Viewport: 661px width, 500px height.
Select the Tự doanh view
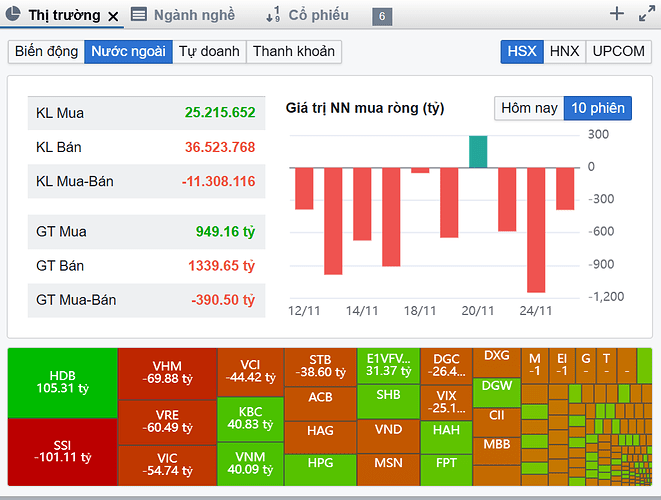209,52
